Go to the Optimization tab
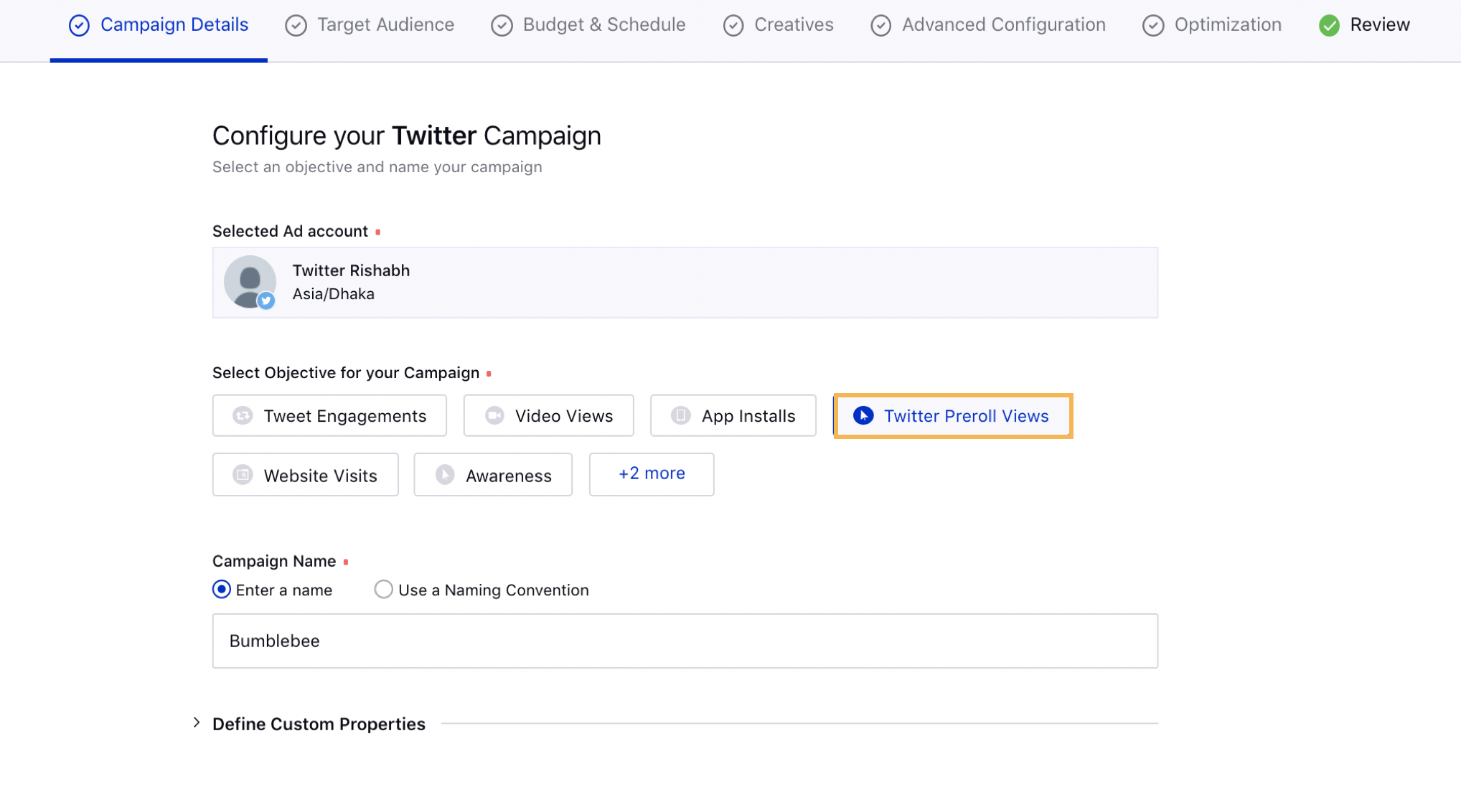This screenshot has height=812, width=1461. (x=1211, y=25)
